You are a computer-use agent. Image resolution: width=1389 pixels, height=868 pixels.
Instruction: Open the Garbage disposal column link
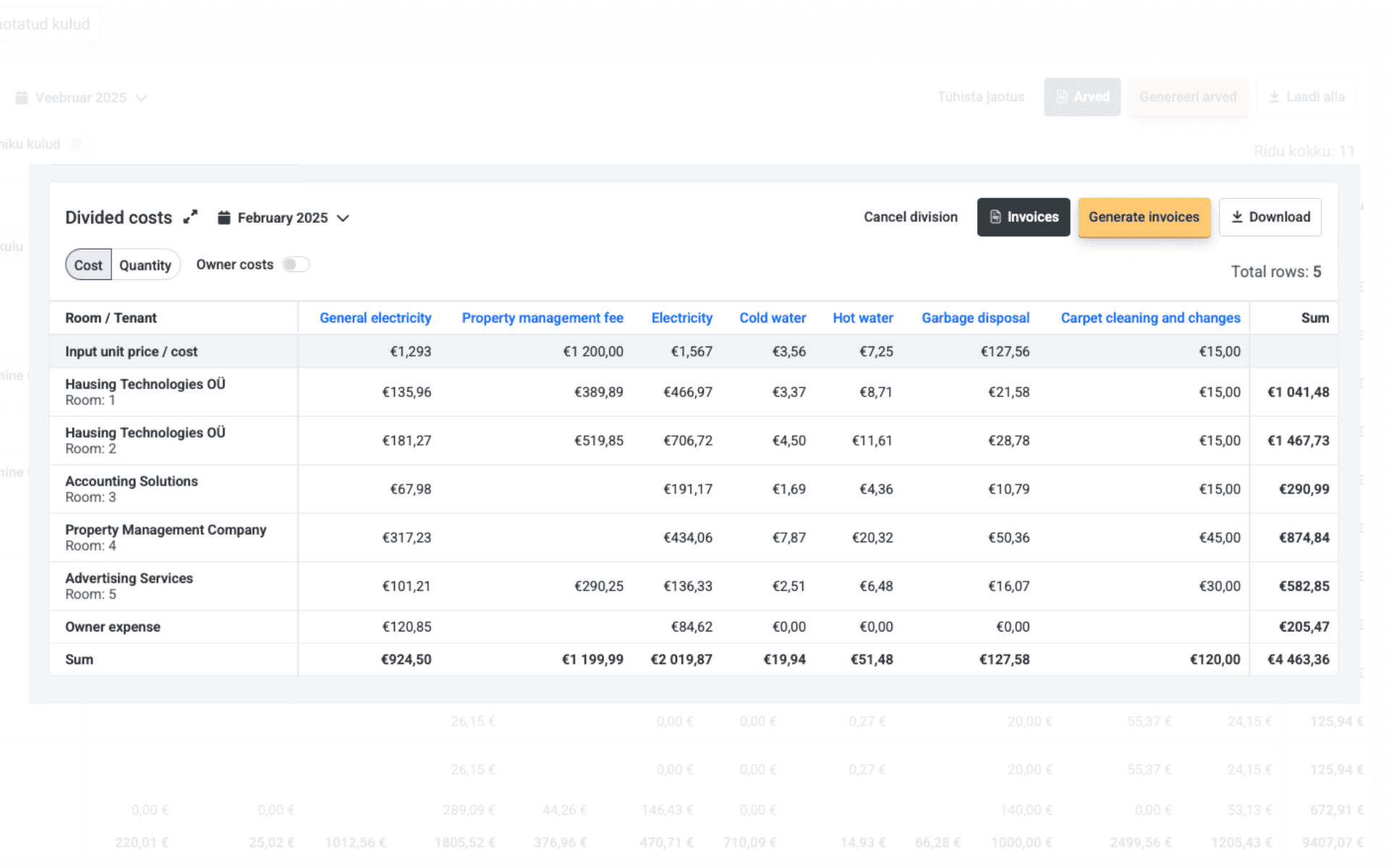click(x=975, y=318)
